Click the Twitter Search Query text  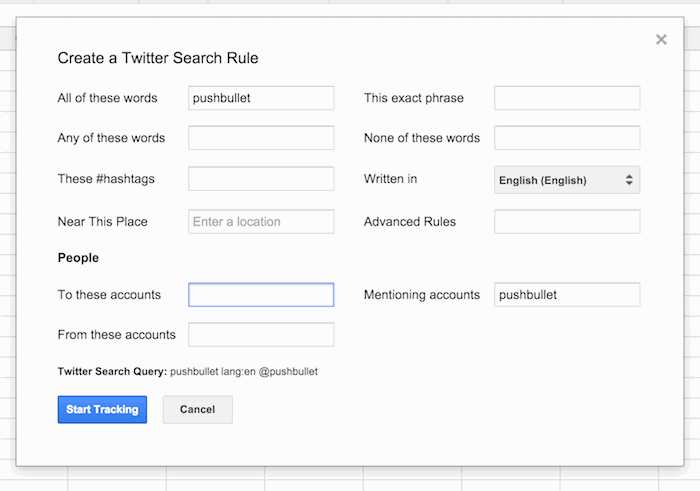[x=188, y=371]
